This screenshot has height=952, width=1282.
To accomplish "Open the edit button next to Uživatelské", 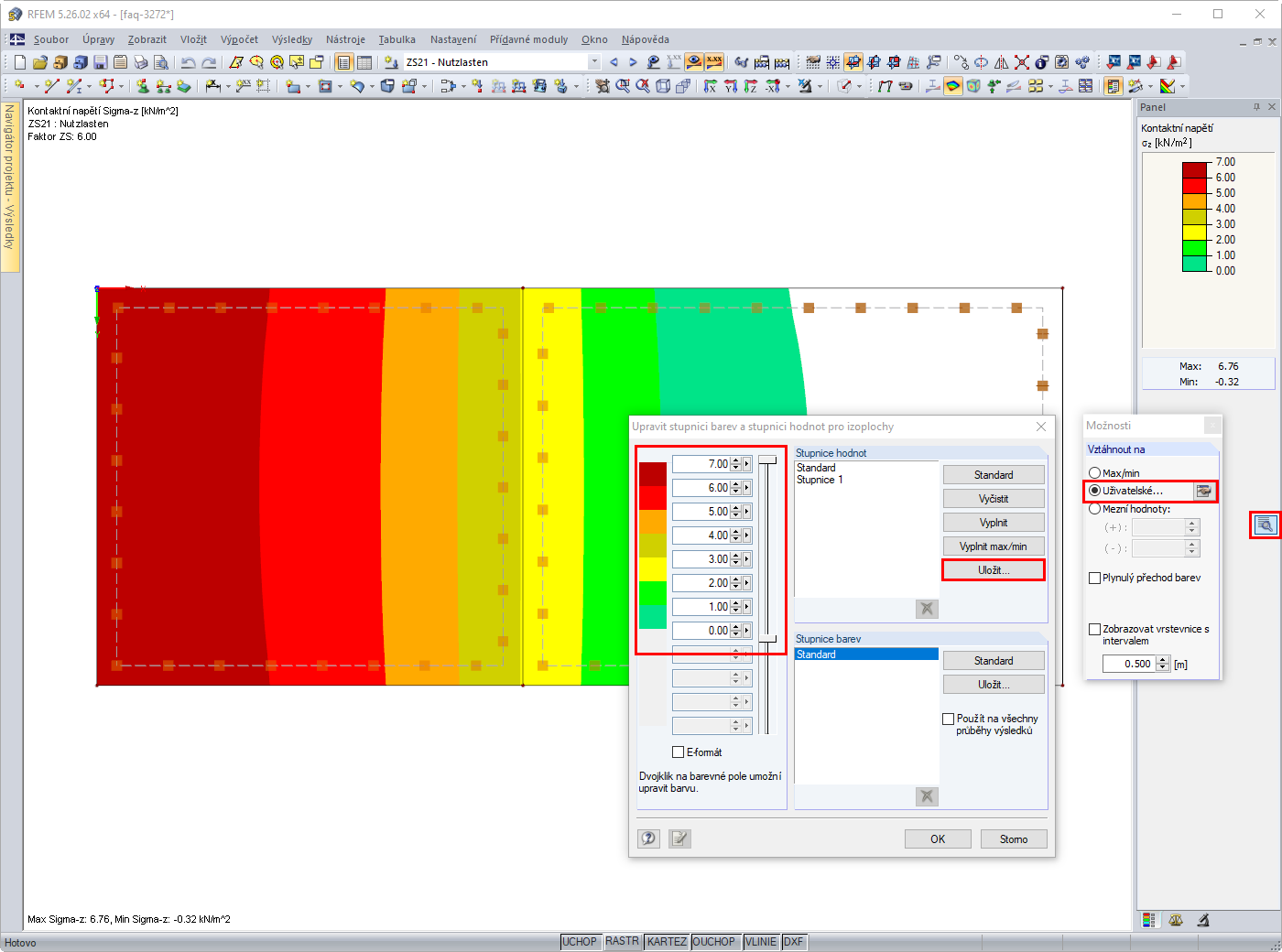I will [x=1204, y=491].
